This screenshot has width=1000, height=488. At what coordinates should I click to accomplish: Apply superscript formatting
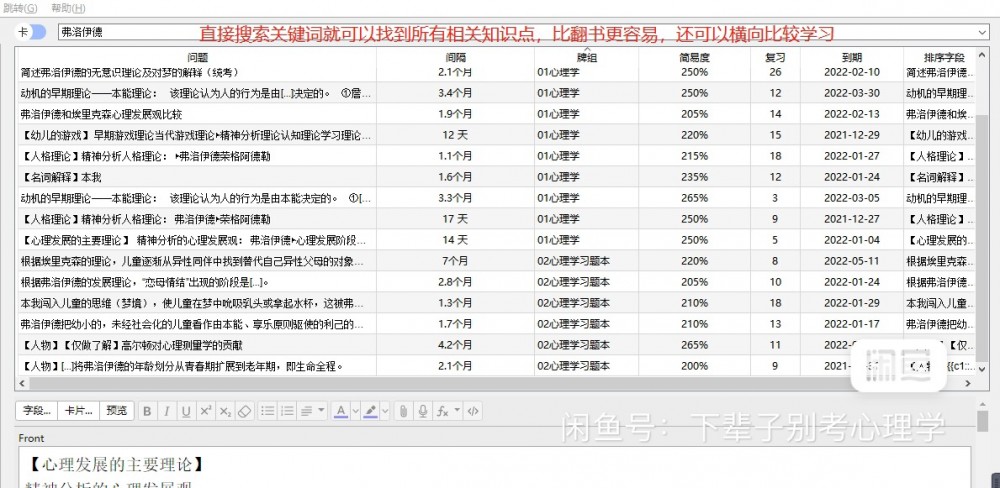click(205, 411)
